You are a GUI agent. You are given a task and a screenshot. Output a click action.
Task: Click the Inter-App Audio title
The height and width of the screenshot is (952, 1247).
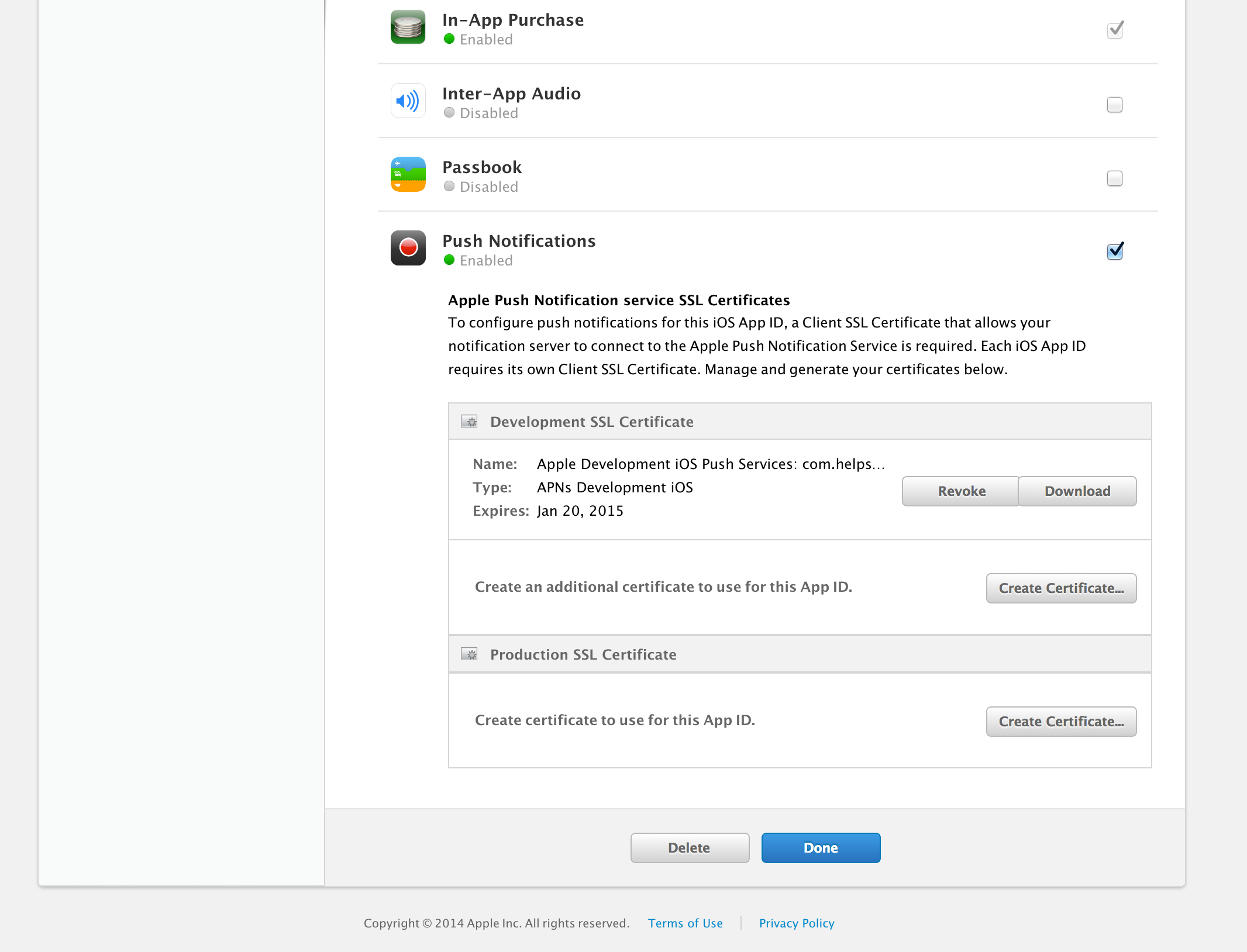pyautogui.click(x=511, y=94)
